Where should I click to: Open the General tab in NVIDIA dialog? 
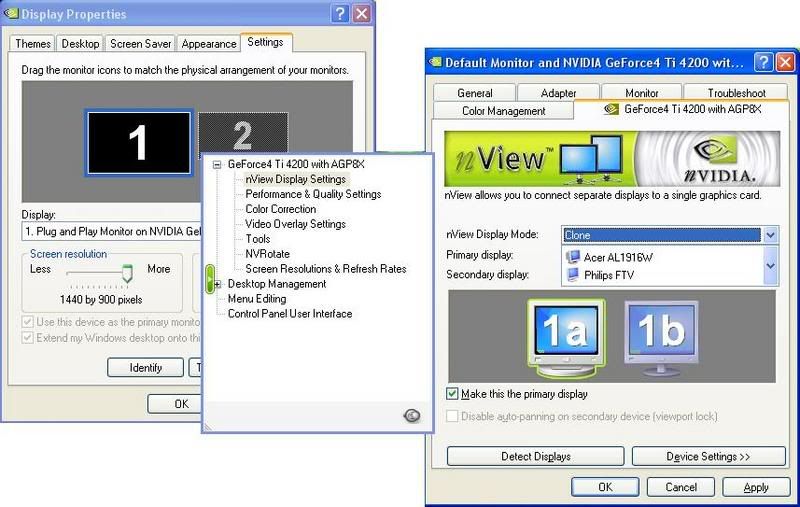[474, 92]
